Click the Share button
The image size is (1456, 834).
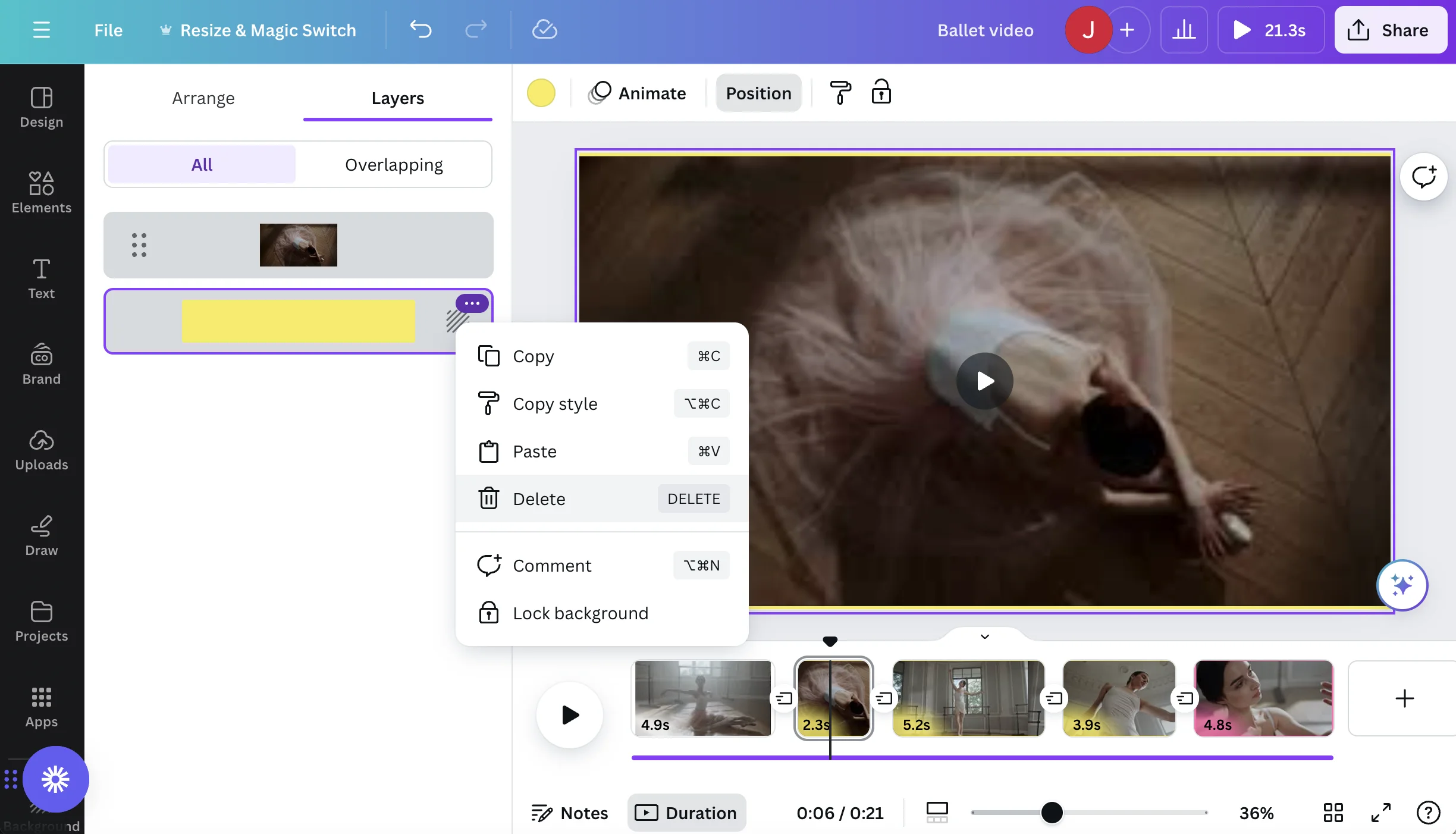[x=1390, y=30]
